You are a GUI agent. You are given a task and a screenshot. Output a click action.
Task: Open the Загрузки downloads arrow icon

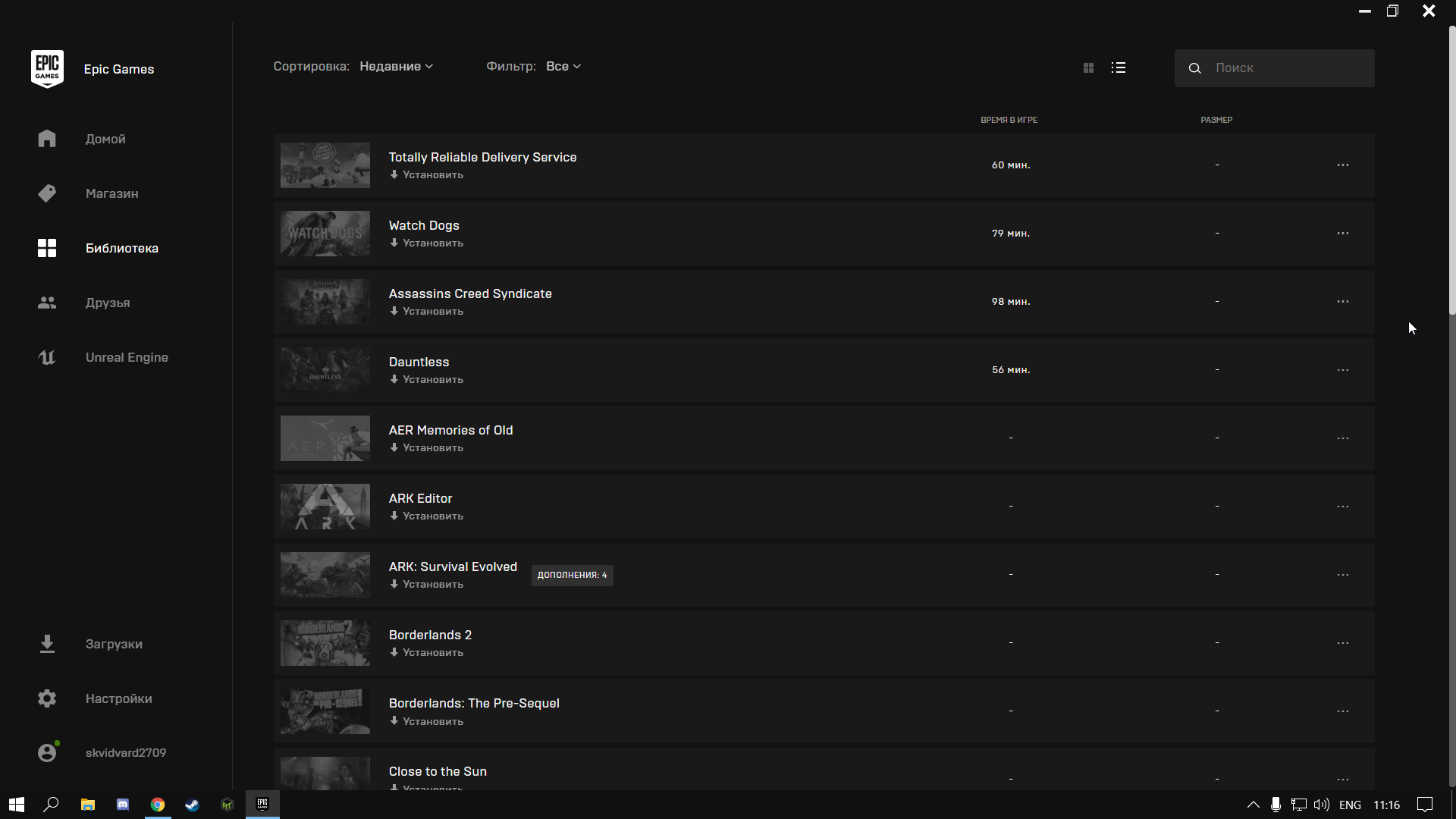point(47,644)
